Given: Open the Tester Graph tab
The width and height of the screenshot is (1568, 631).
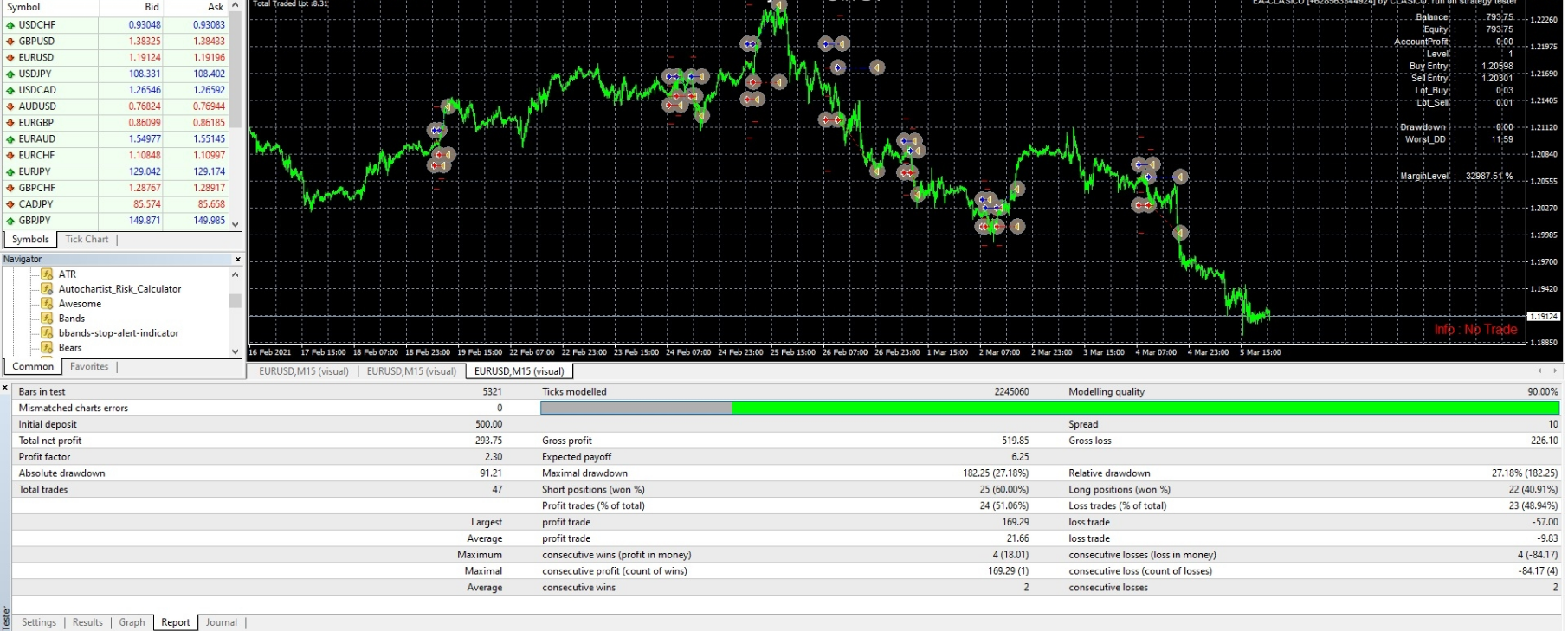Looking at the screenshot, I should point(132,622).
